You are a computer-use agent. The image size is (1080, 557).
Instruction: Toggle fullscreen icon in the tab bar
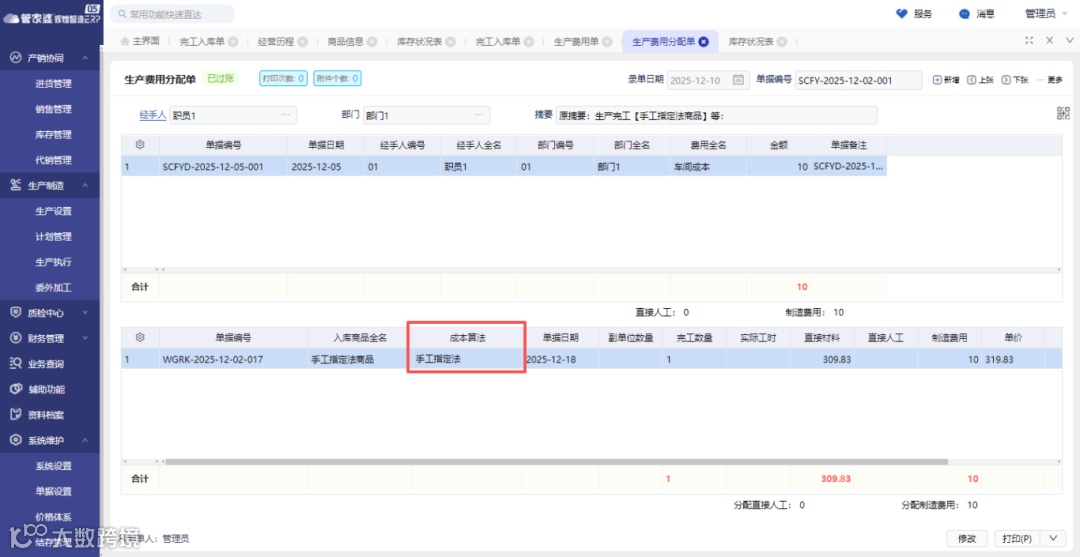1029,41
